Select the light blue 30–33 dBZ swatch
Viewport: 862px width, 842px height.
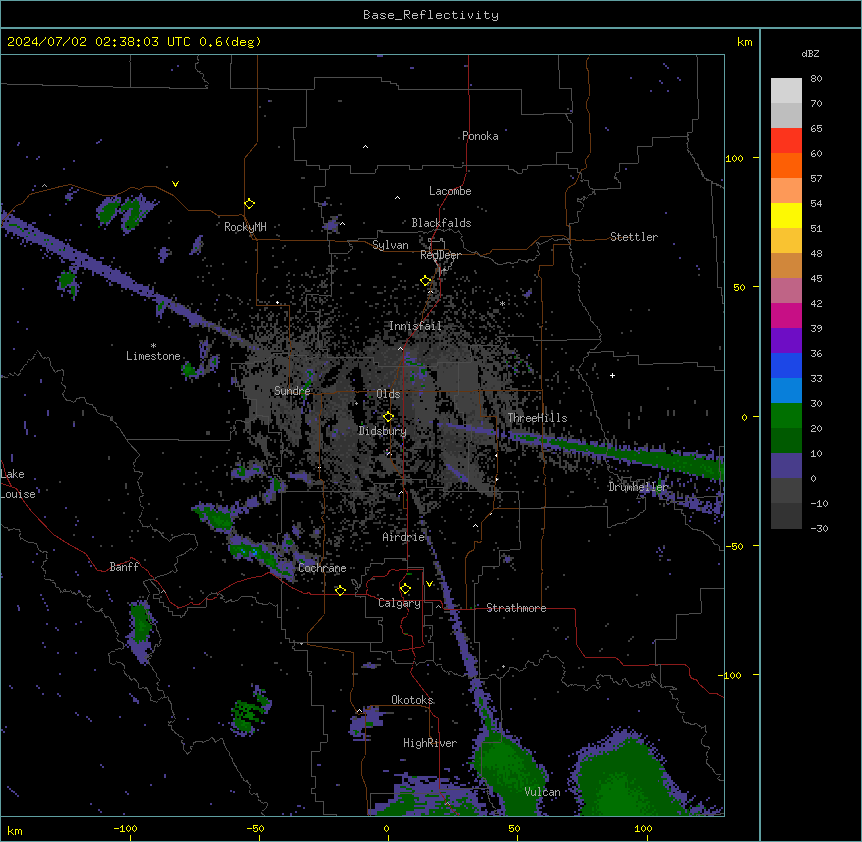pos(786,391)
